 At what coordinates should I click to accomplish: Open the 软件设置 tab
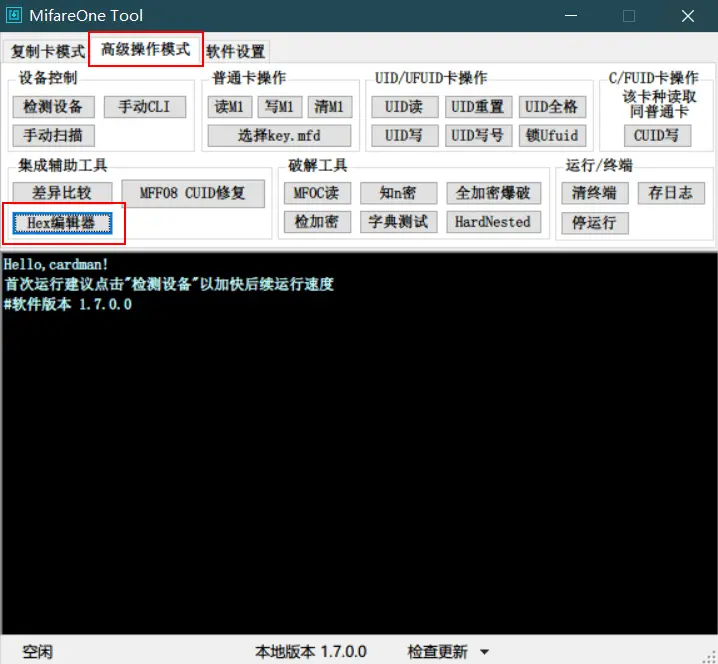(236, 51)
